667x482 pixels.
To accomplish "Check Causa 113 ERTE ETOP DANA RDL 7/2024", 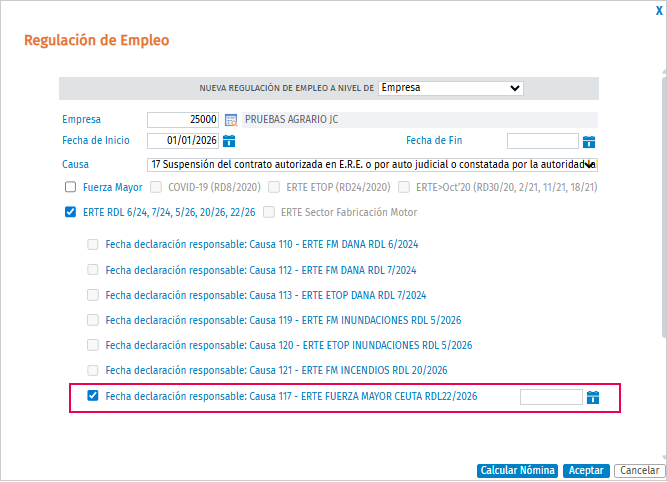I will click(x=93, y=295).
